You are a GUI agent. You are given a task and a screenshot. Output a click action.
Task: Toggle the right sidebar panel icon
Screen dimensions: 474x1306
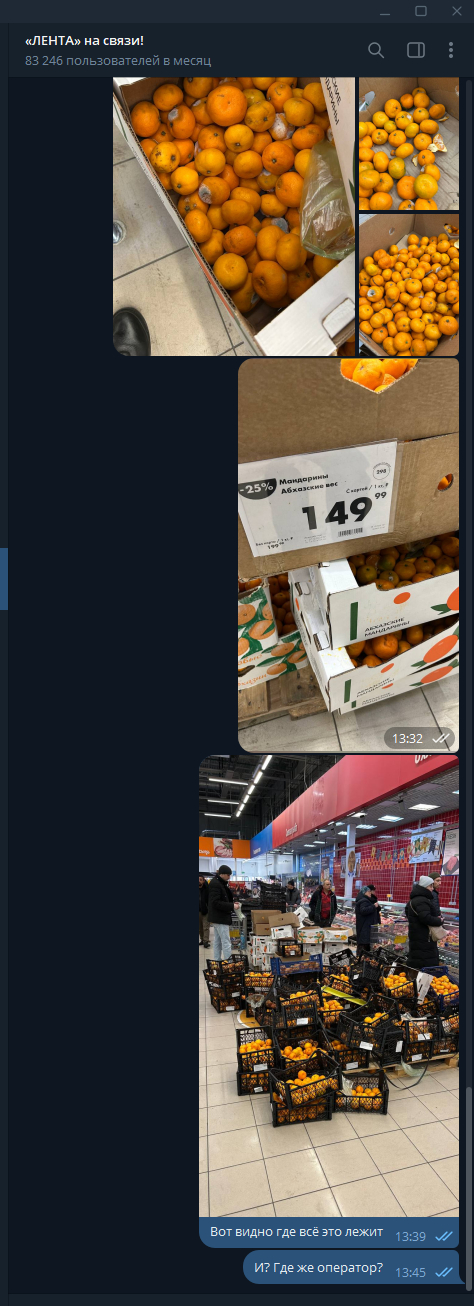pyautogui.click(x=416, y=50)
